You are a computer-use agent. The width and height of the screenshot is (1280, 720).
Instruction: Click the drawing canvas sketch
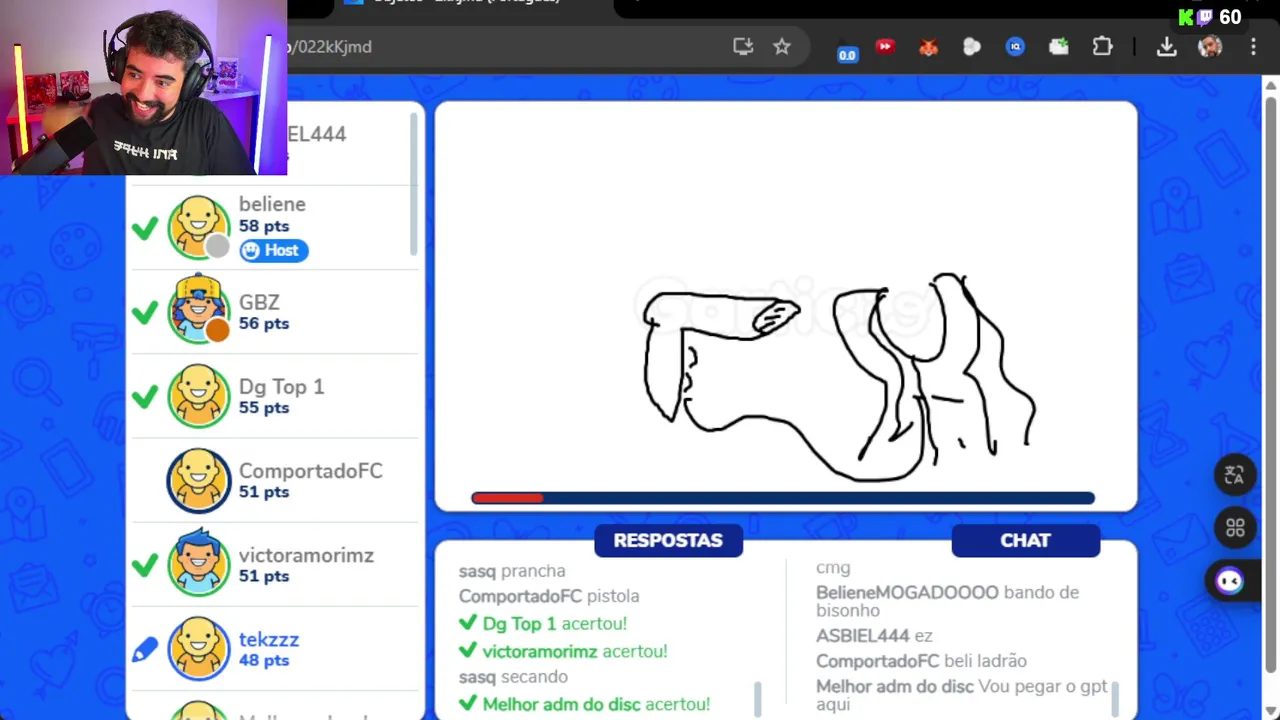[x=838, y=378]
